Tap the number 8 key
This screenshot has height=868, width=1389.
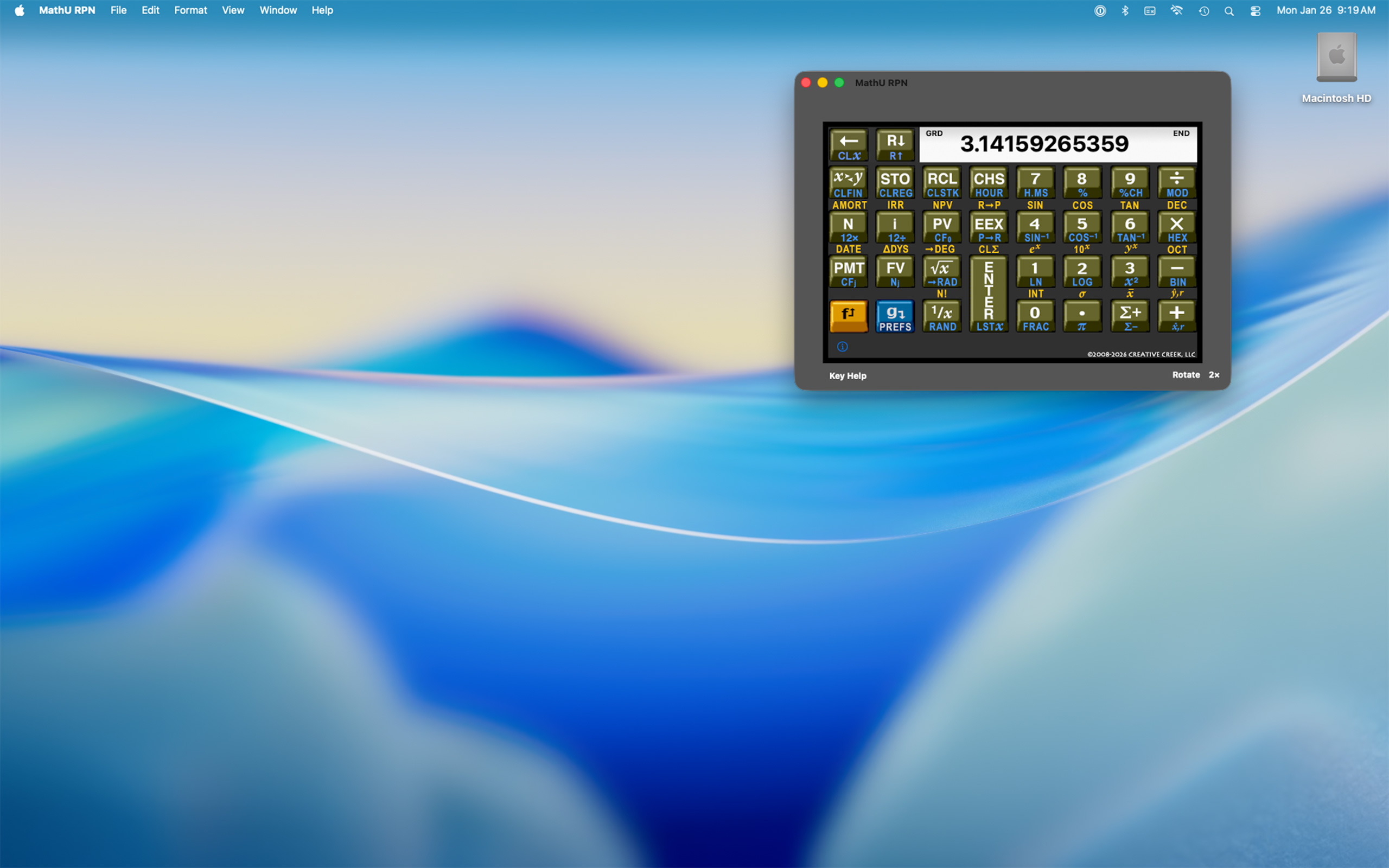pyautogui.click(x=1082, y=183)
